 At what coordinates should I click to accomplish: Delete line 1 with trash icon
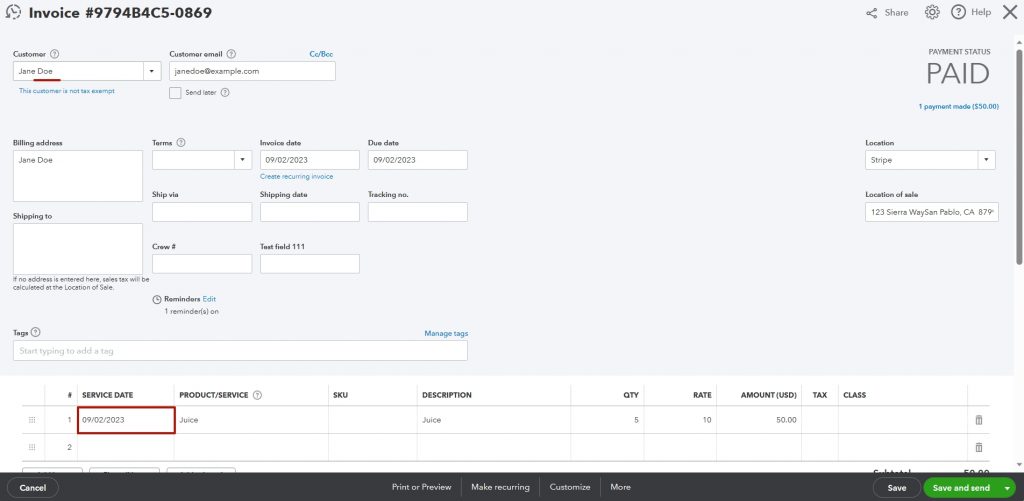coord(978,420)
